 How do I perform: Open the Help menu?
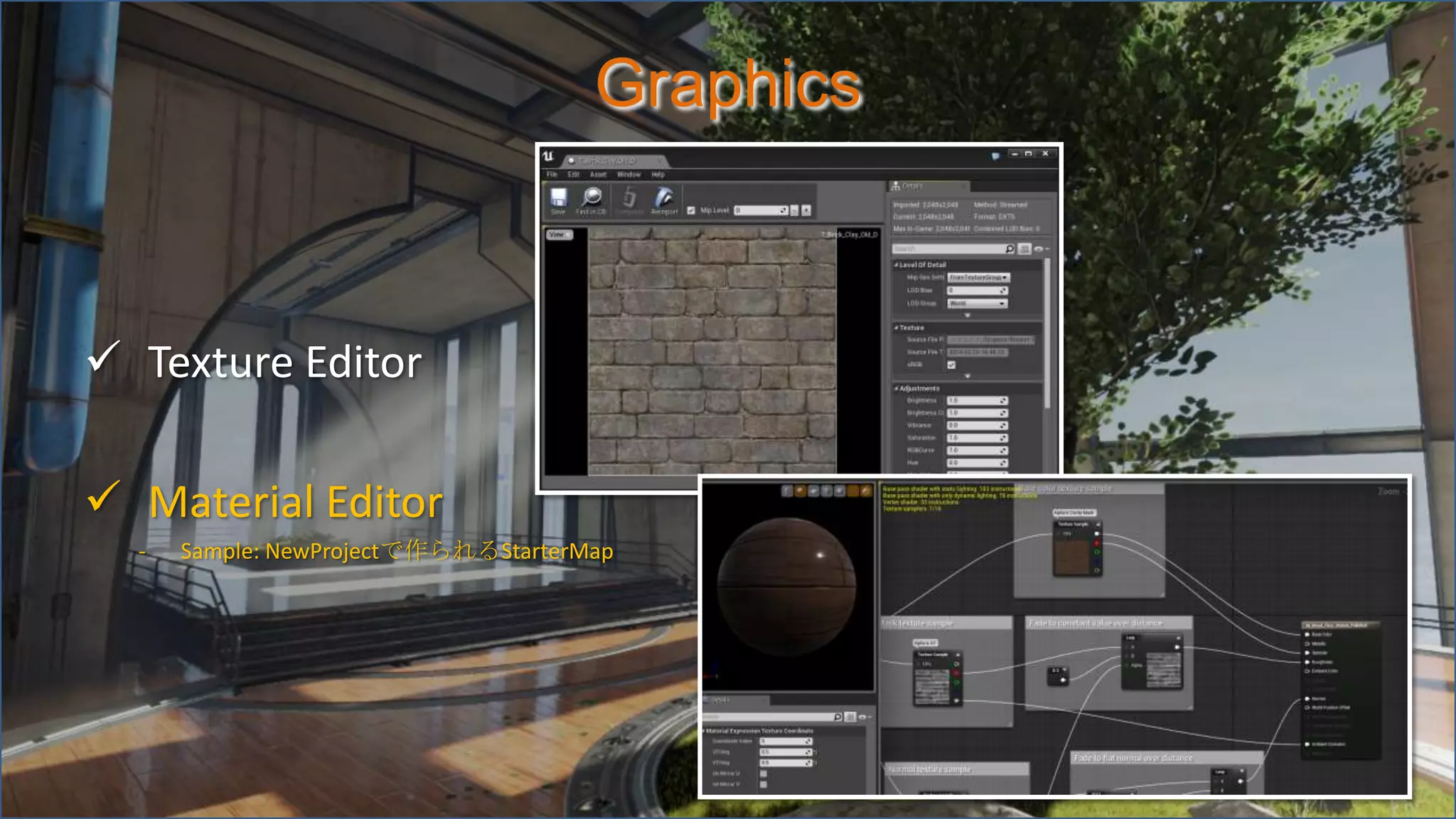pos(658,174)
